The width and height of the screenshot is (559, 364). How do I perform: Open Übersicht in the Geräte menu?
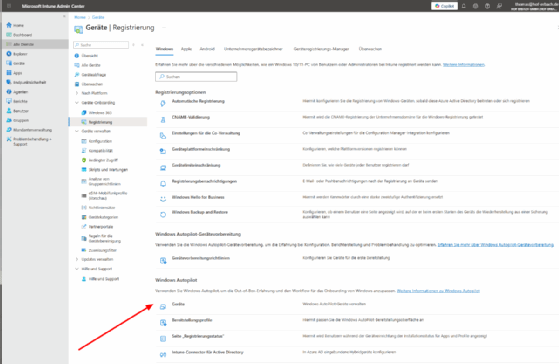point(89,56)
